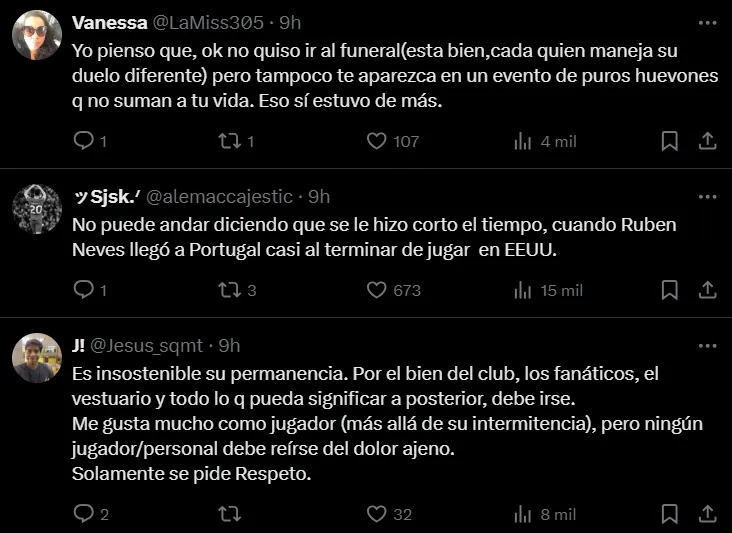Share the Ruben Neves tweet

706,290
